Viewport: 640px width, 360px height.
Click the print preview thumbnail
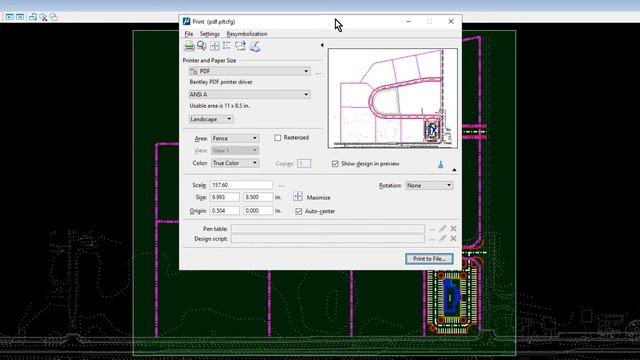click(x=393, y=98)
